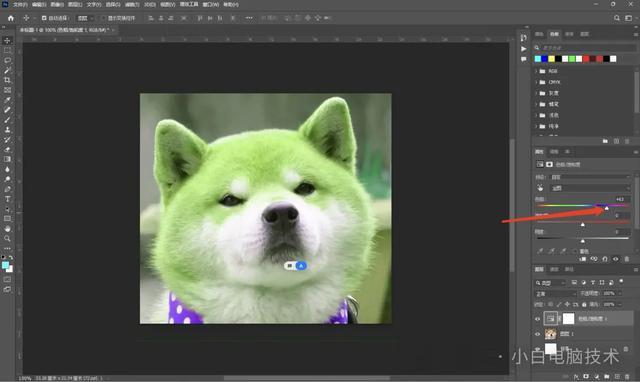This screenshot has height=382, width=640.
Task: Pick the cyan swatch in recent colors
Action: (538, 59)
